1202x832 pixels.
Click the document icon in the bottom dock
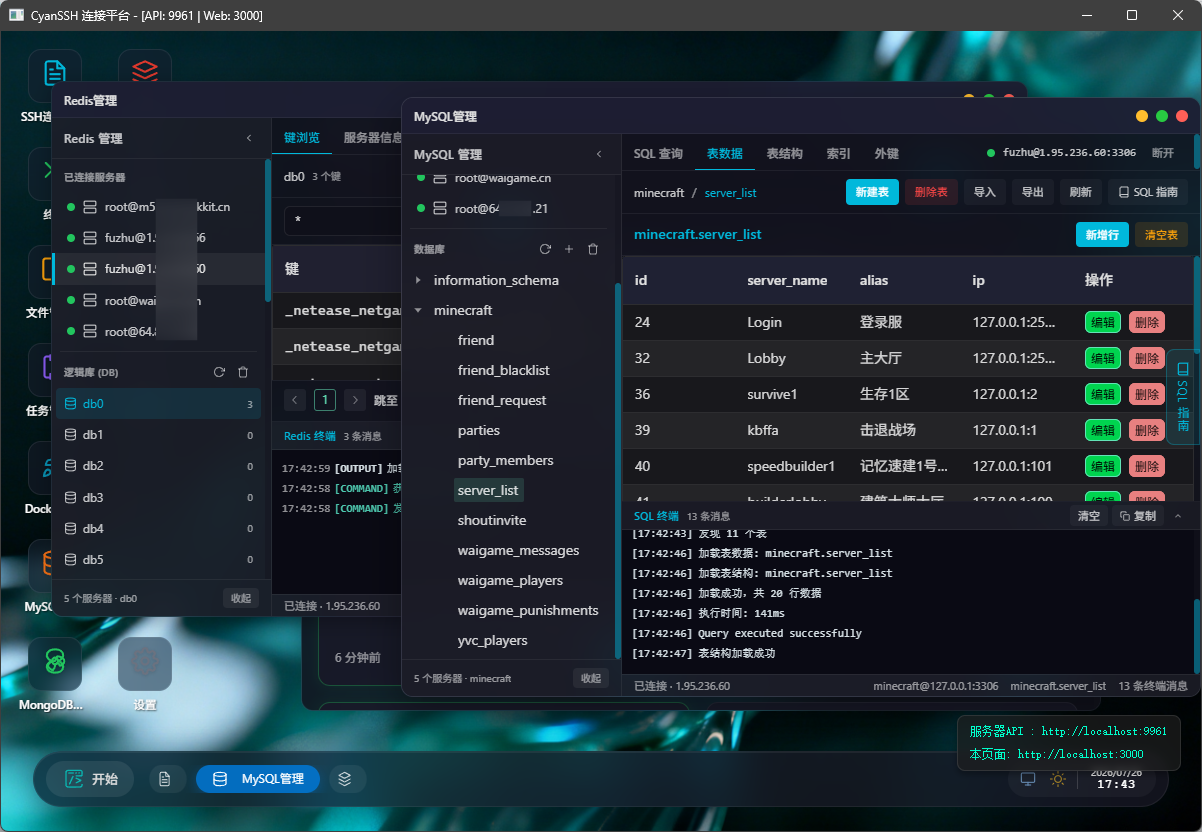tap(168, 779)
